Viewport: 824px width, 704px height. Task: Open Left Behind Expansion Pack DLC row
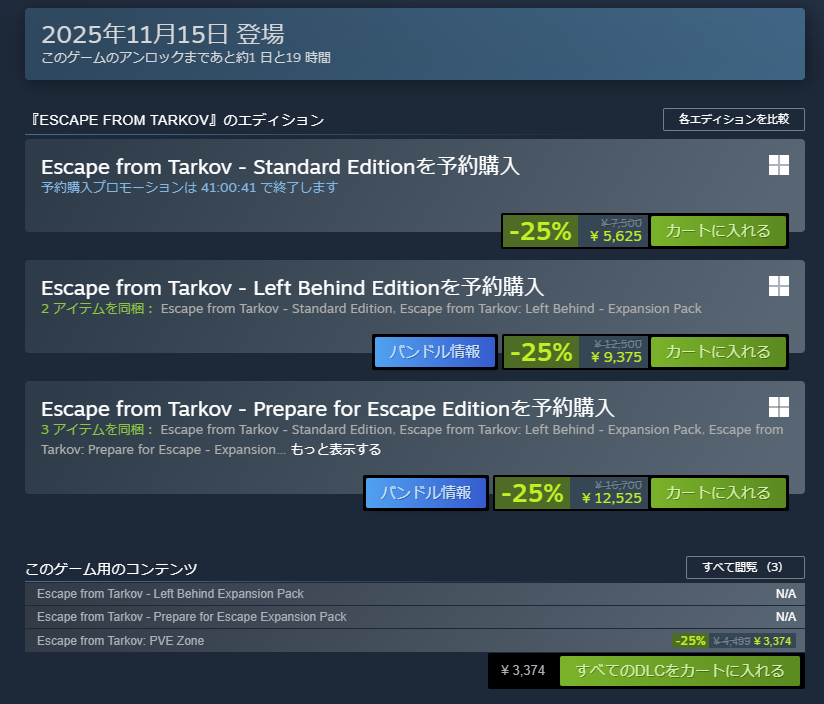tap(170, 594)
